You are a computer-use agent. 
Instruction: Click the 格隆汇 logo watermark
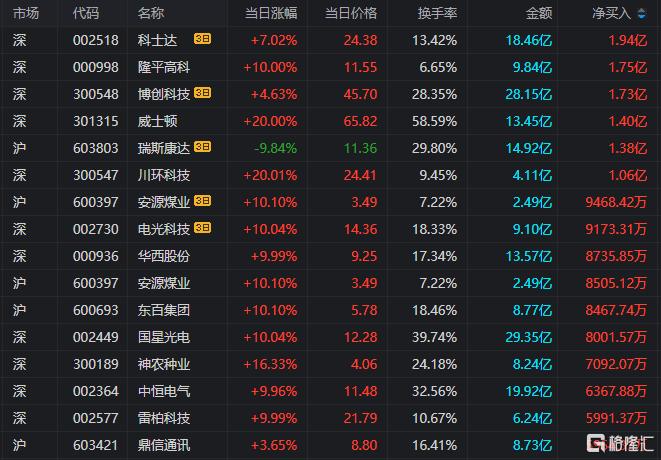pos(620,443)
